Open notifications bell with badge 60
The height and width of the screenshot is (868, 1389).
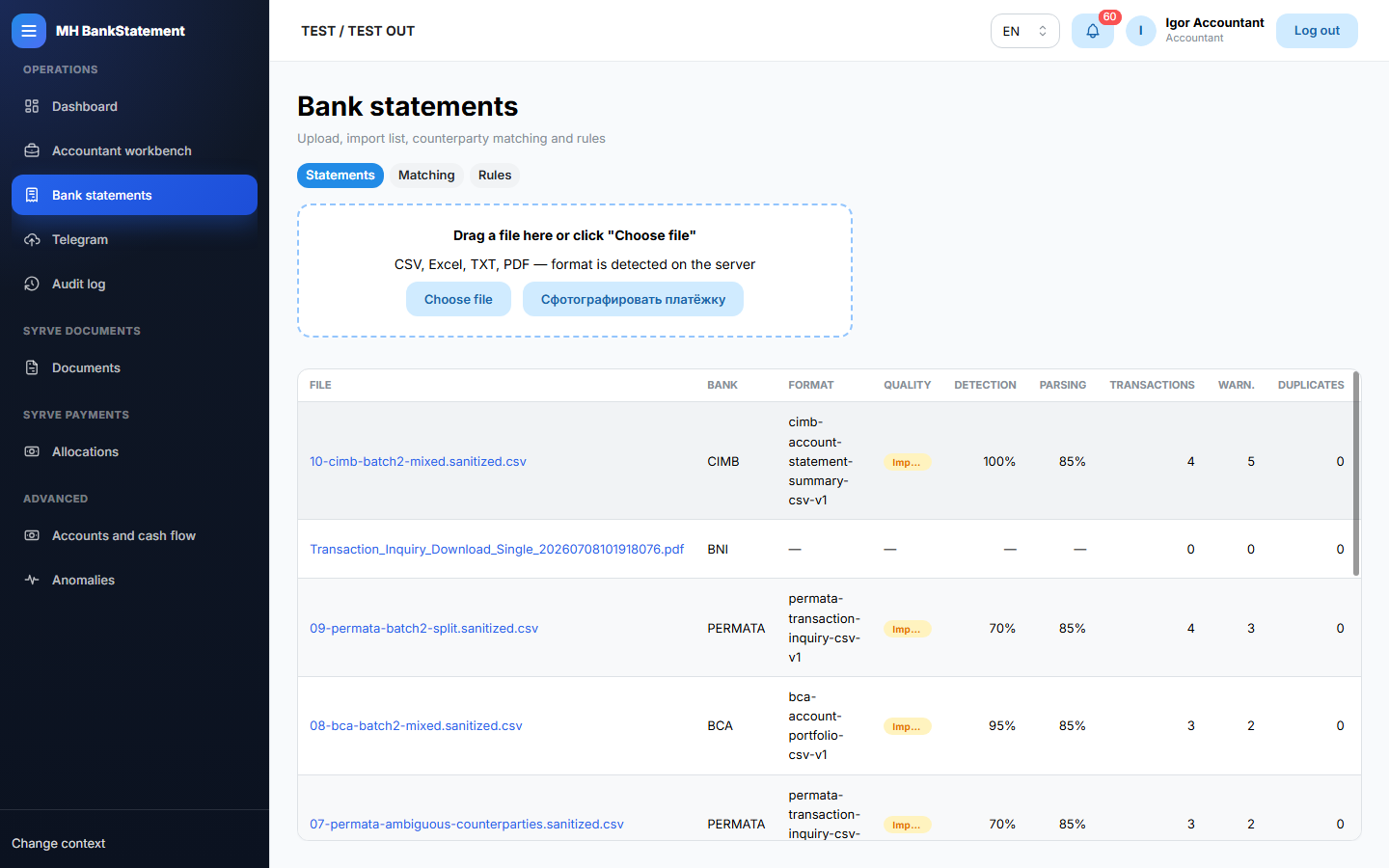coord(1093,31)
